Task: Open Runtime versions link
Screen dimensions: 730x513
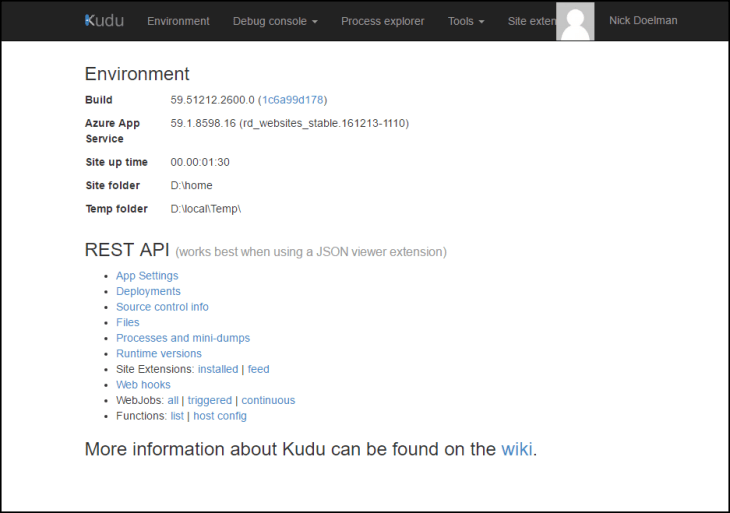Action: pos(159,353)
